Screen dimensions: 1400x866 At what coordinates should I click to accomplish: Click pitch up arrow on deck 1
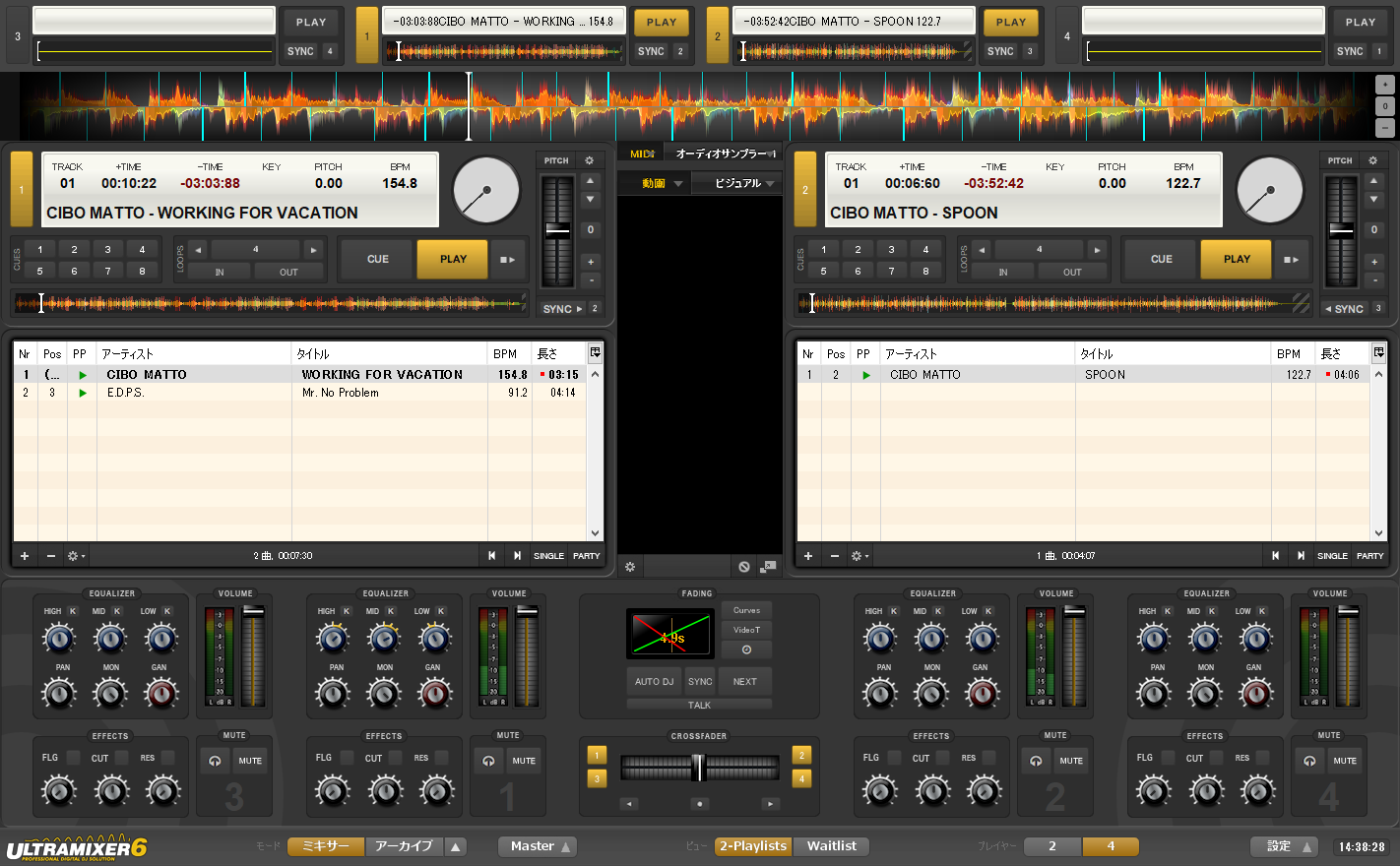click(x=590, y=181)
